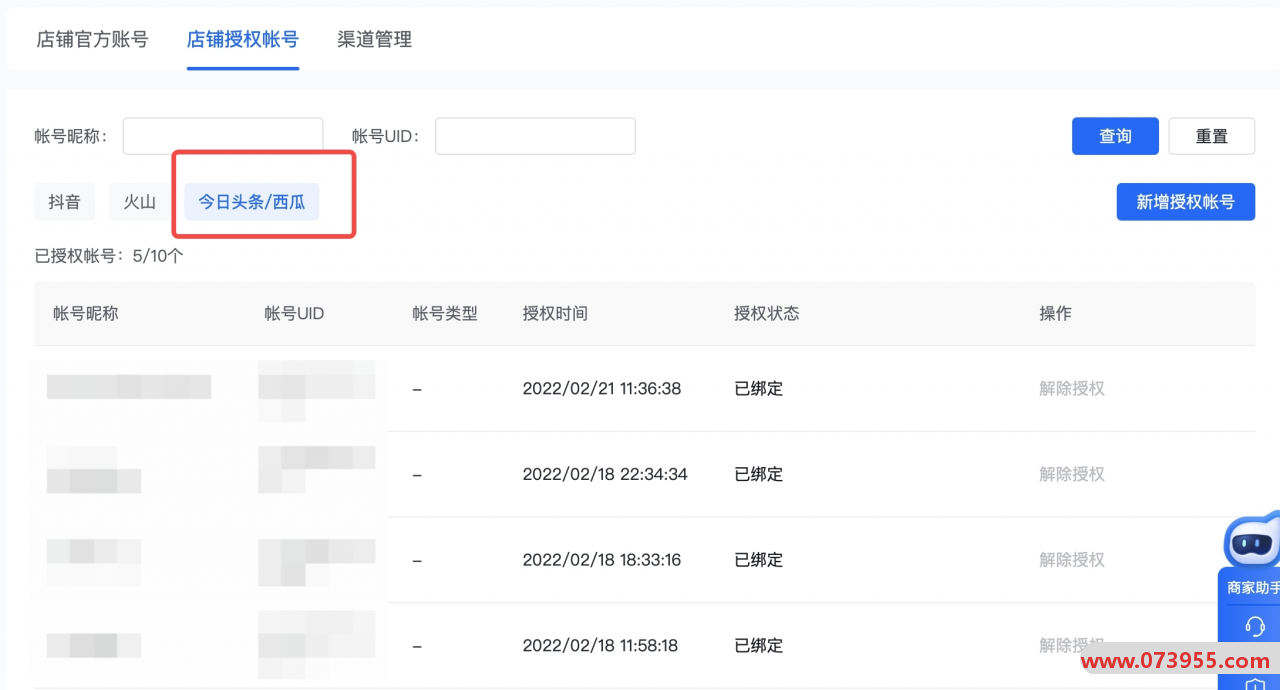The width and height of the screenshot is (1280, 690).
Task: Click 解除授权 for the 11:36:38 row
Action: pyautogui.click(x=1072, y=388)
